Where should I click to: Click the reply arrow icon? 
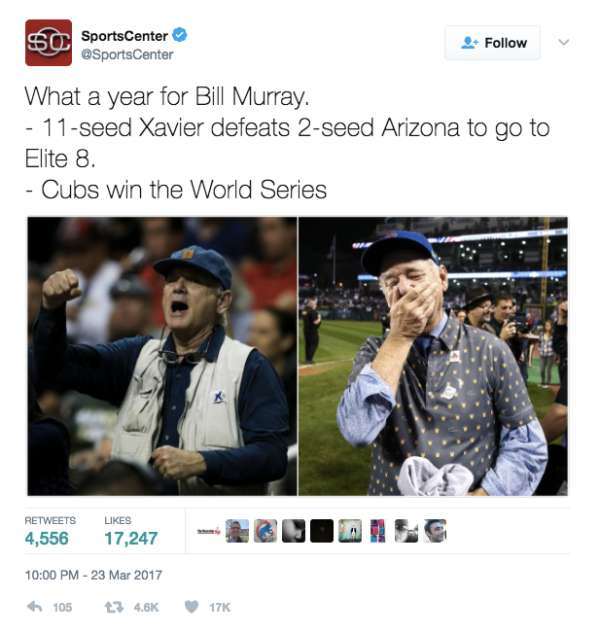[34, 606]
